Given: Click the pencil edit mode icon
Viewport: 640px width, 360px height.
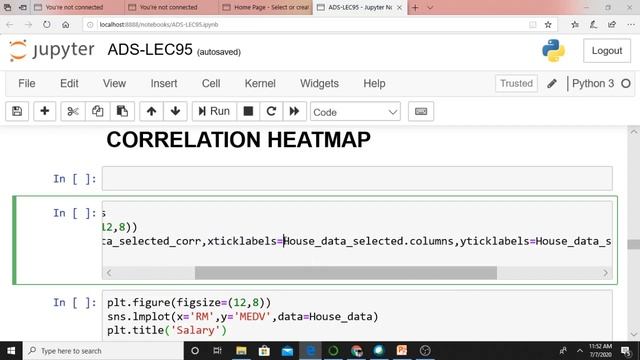Looking at the screenshot, I should [x=552, y=84].
